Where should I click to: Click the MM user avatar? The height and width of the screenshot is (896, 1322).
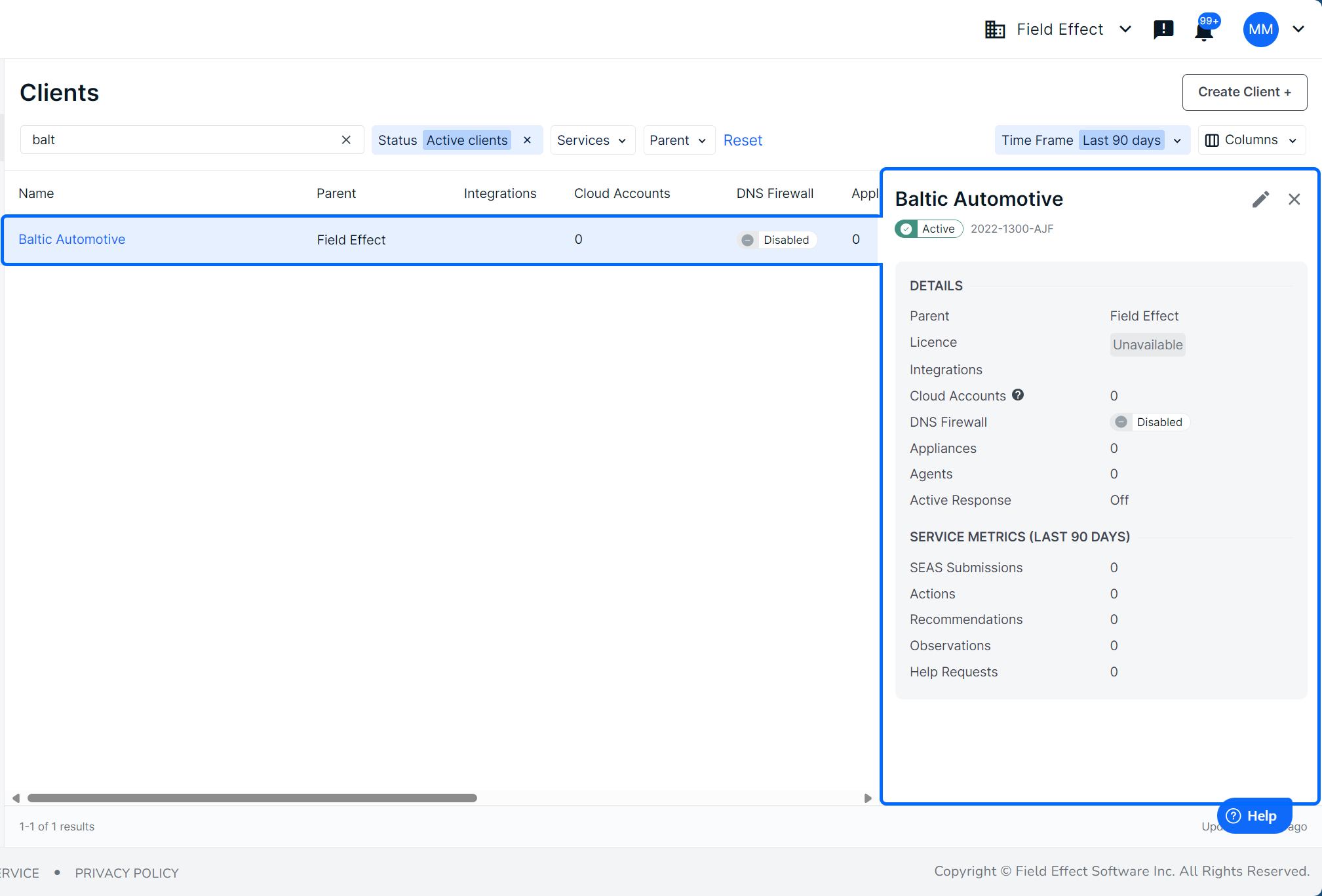point(1260,29)
